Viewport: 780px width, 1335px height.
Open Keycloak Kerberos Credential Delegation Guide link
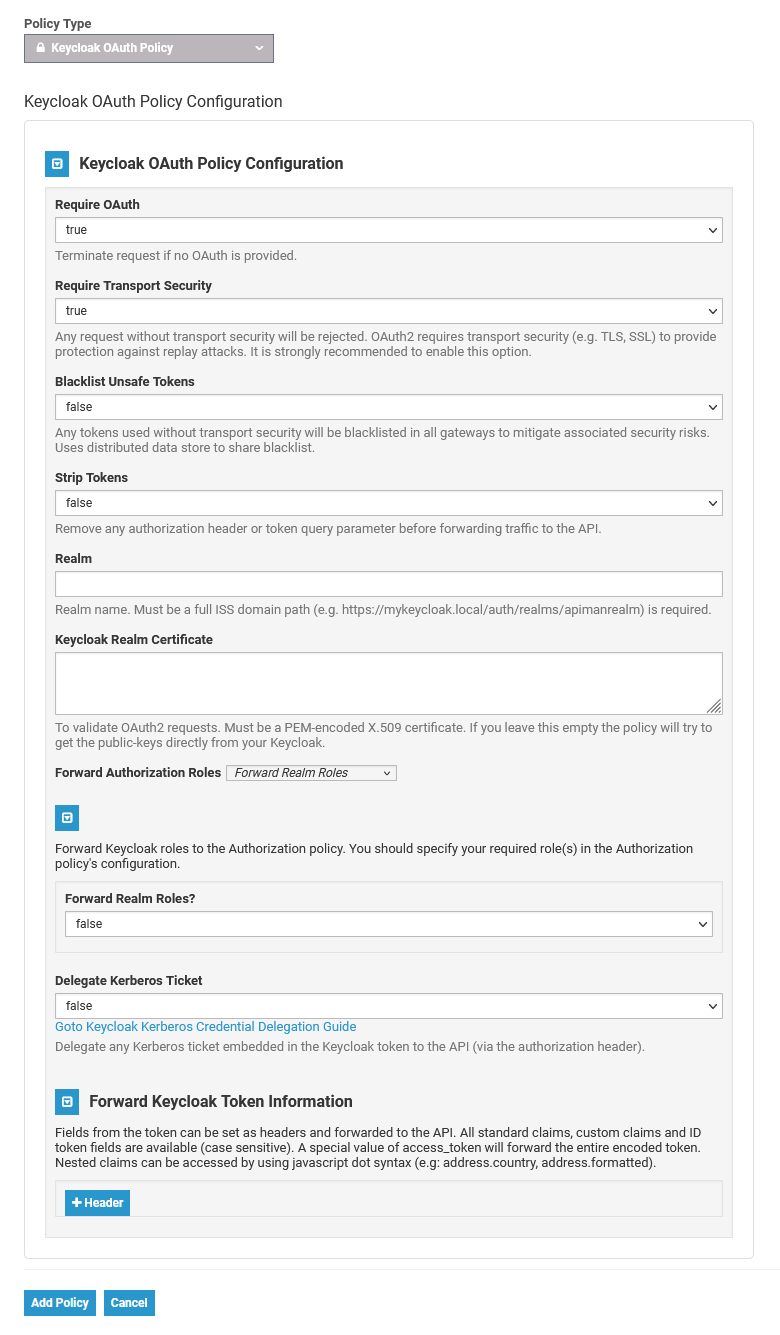tap(205, 1027)
